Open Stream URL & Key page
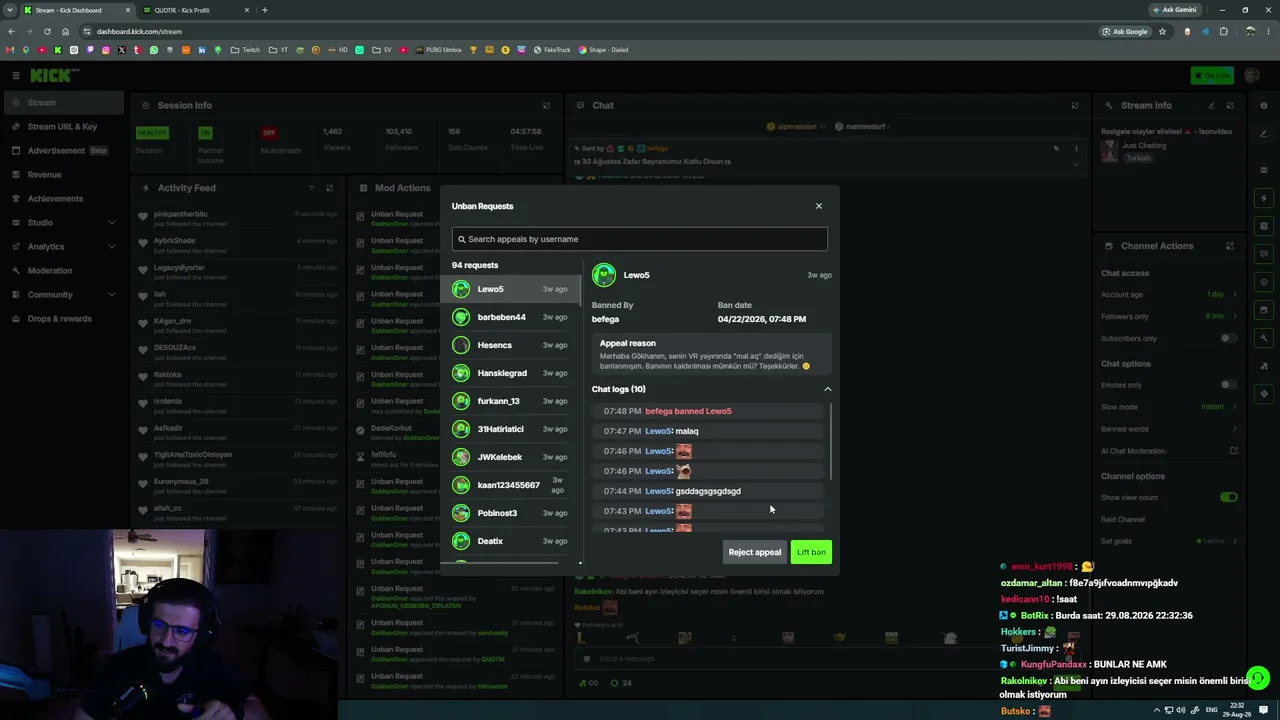 tap(62, 127)
